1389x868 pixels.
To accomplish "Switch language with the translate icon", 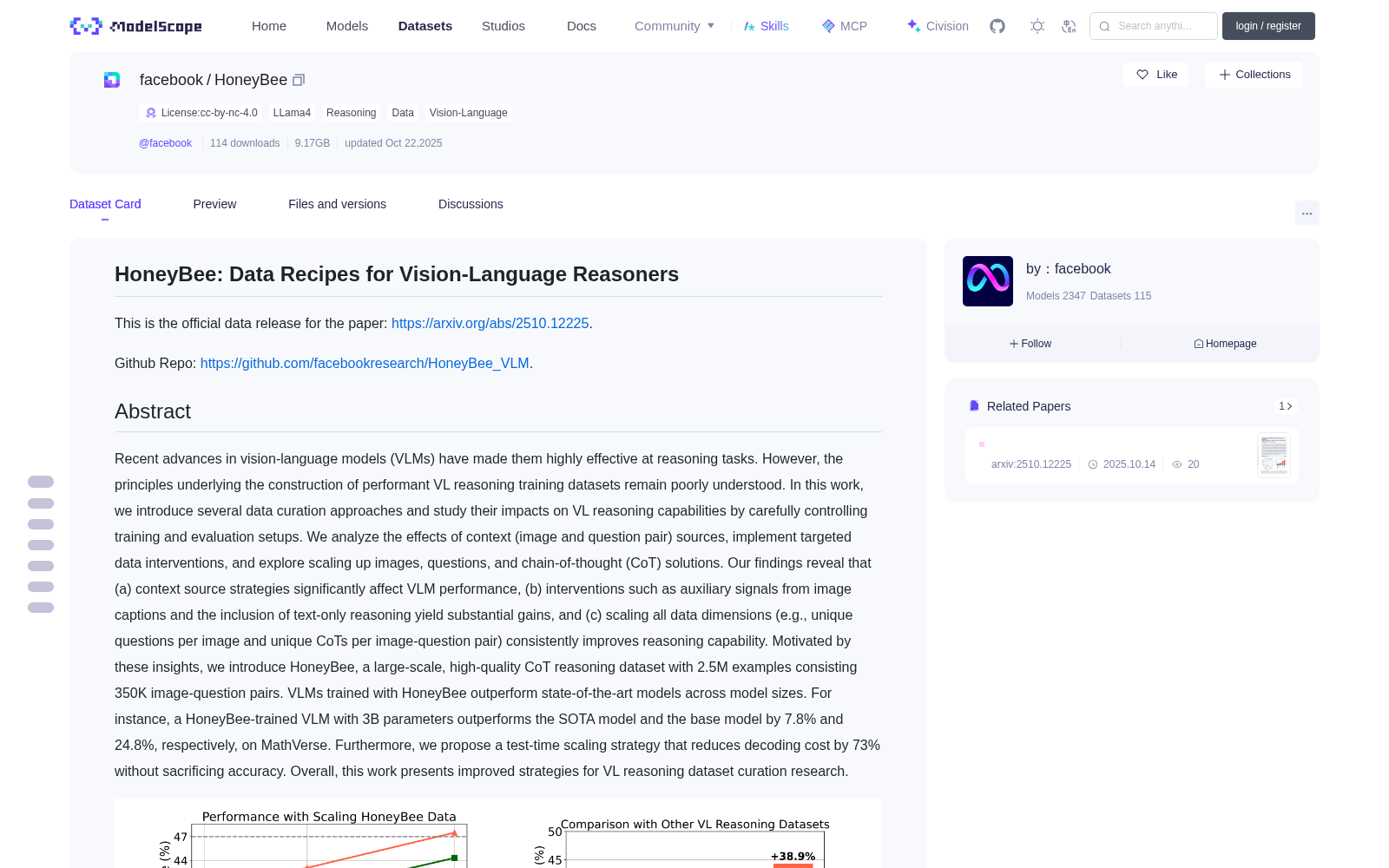I will [1070, 26].
